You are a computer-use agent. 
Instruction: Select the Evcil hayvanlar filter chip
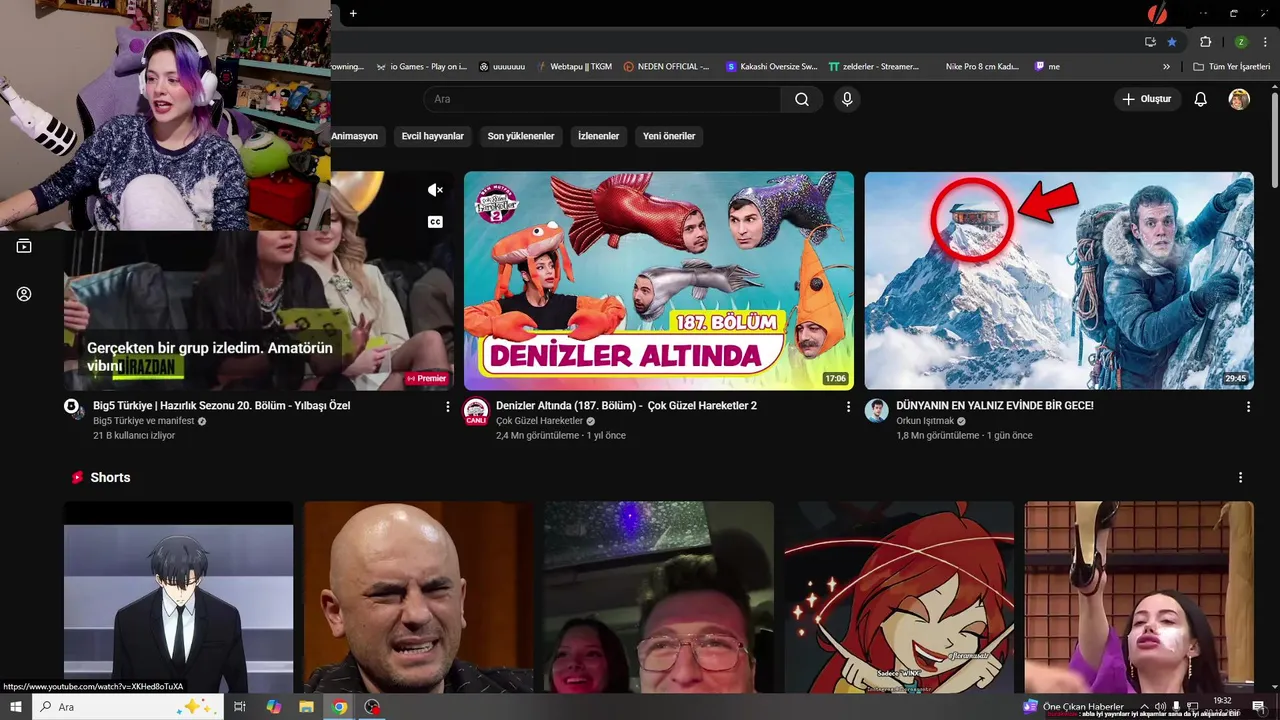tap(433, 136)
